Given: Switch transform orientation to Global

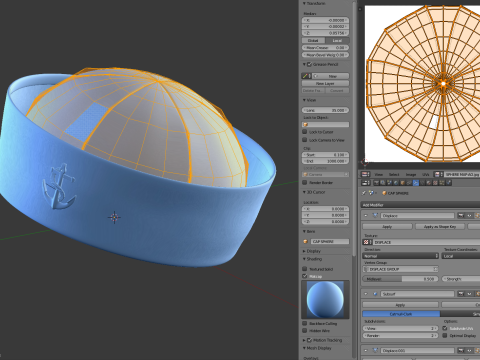Looking at the screenshot, I should [x=313, y=40].
